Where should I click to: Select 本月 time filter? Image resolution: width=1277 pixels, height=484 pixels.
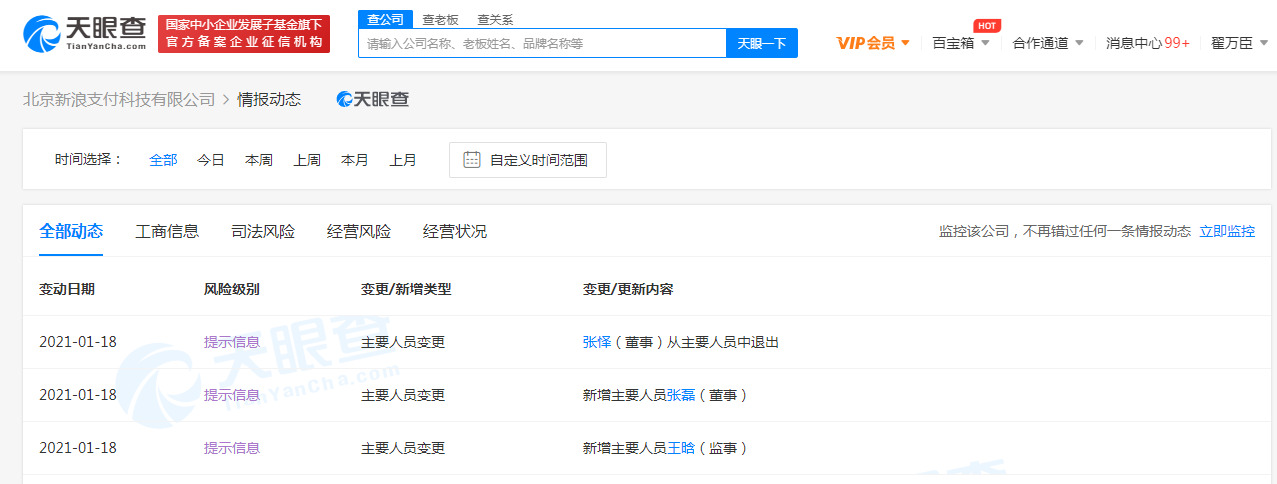coord(355,160)
